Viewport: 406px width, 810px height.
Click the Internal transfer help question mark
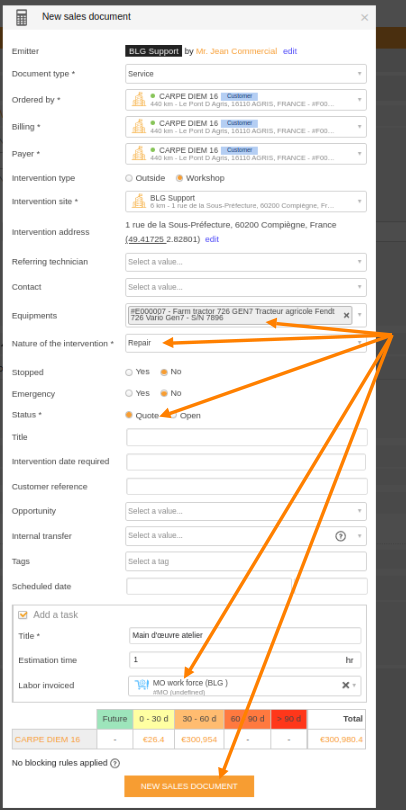340,536
